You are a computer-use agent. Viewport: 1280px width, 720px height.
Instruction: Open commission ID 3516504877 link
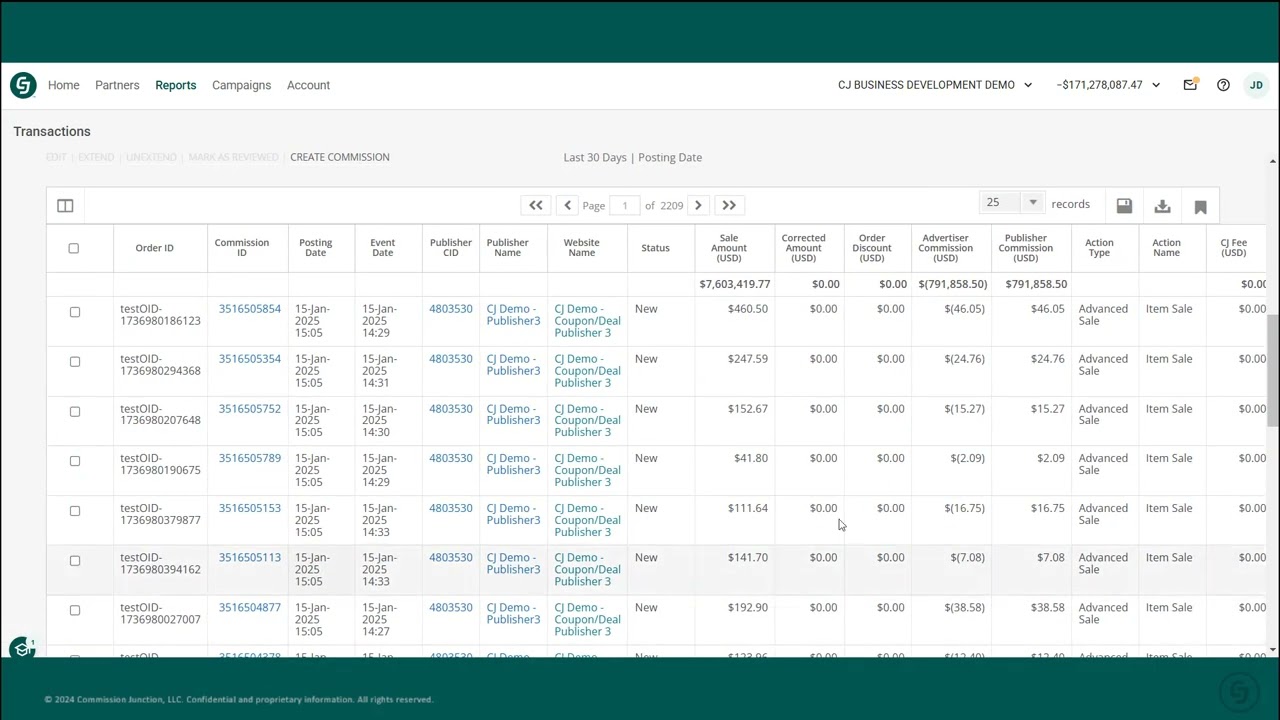click(250, 608)
